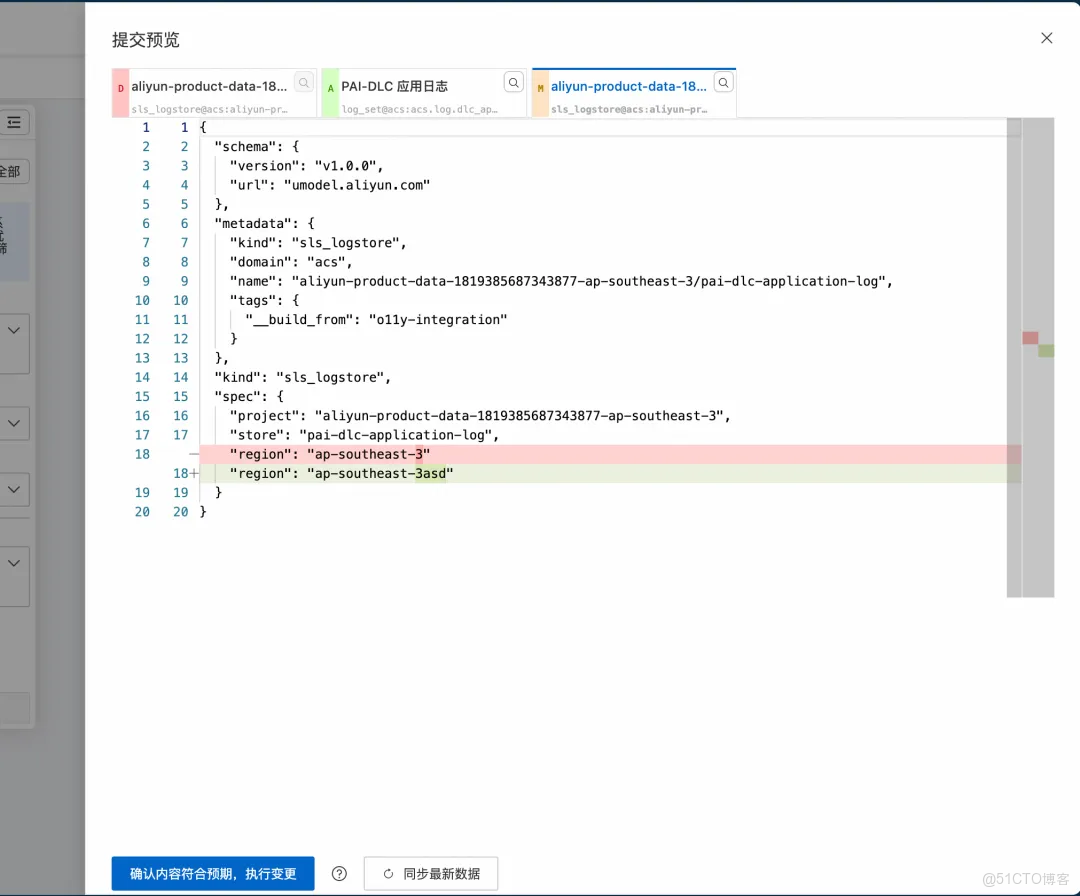The image size is (1080, 896).
Task: Open the second sidebar dropdown chevron
Action: (x=14, y=423)
